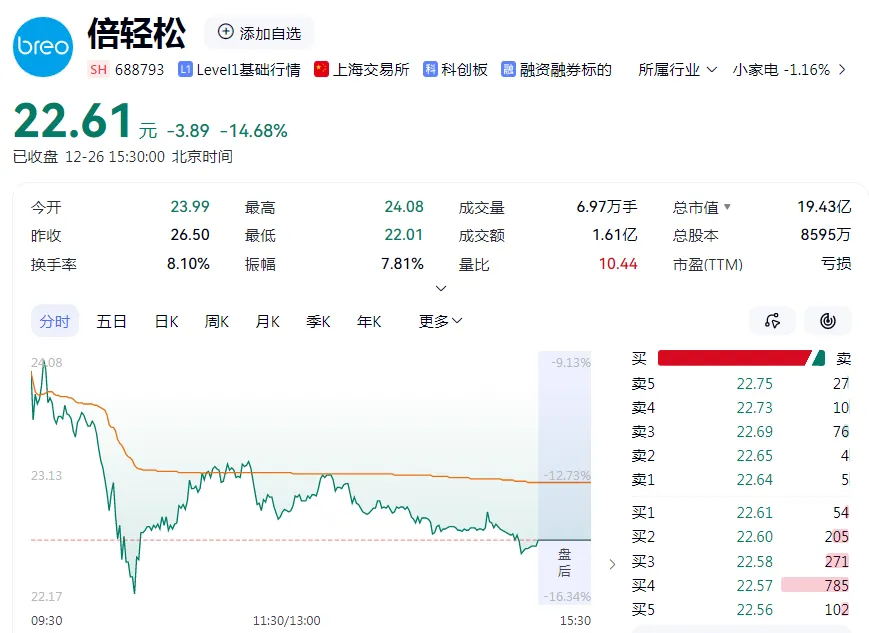Switch to the 五日 chart tab
Image resolution: width=869 pixels, height=633 pixels.
pyautogui.click(x=111, y=321)
